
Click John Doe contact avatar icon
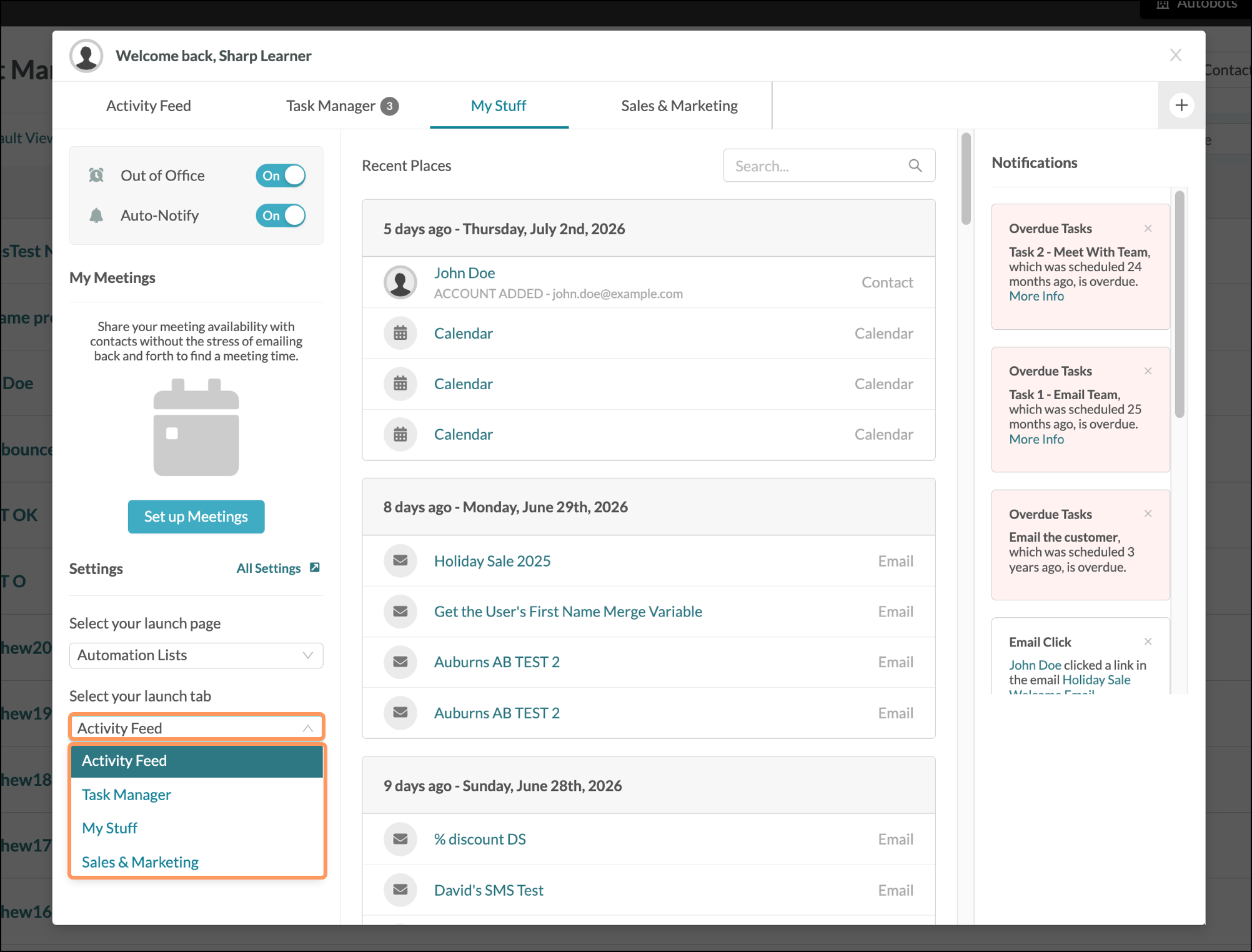pos(400,282)
